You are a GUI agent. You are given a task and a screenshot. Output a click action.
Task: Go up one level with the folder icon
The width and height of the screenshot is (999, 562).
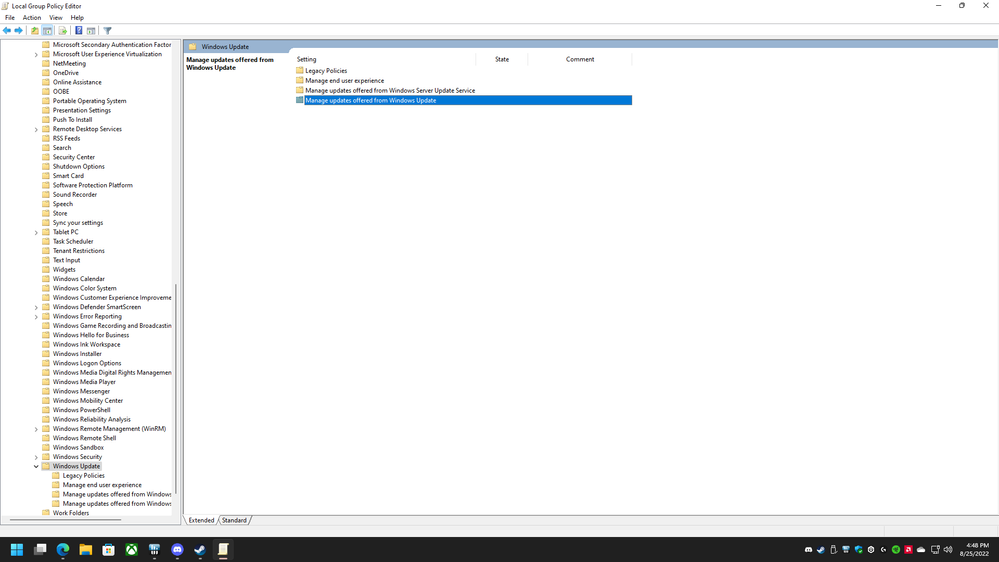coord(35,31)
